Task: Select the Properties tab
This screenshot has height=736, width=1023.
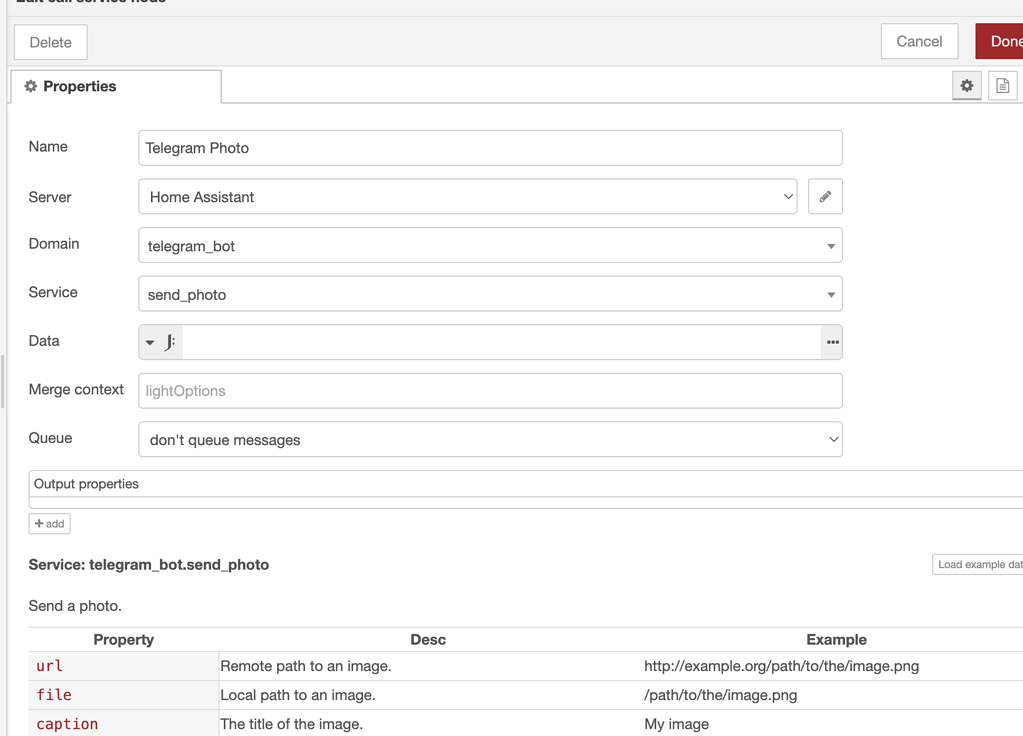Action: [x=116, y=86]
